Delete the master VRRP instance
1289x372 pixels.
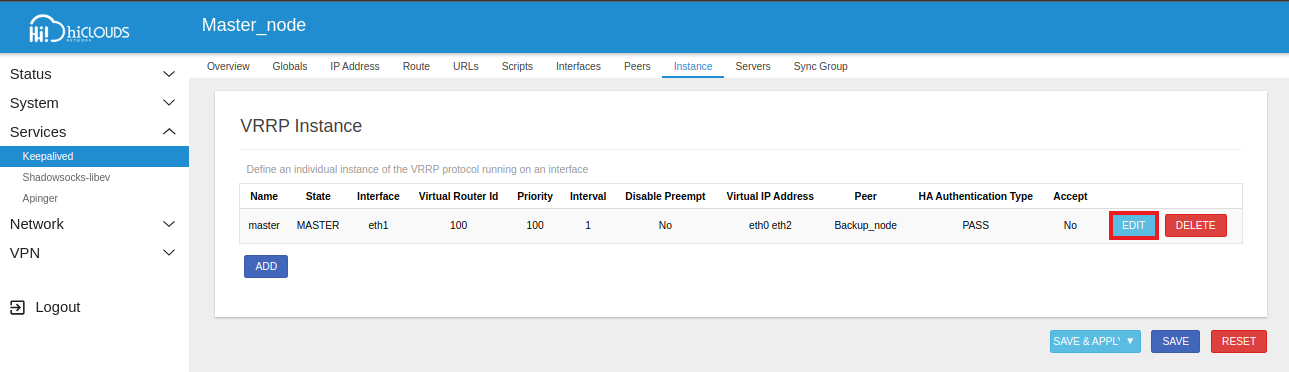click(1195, 225)
